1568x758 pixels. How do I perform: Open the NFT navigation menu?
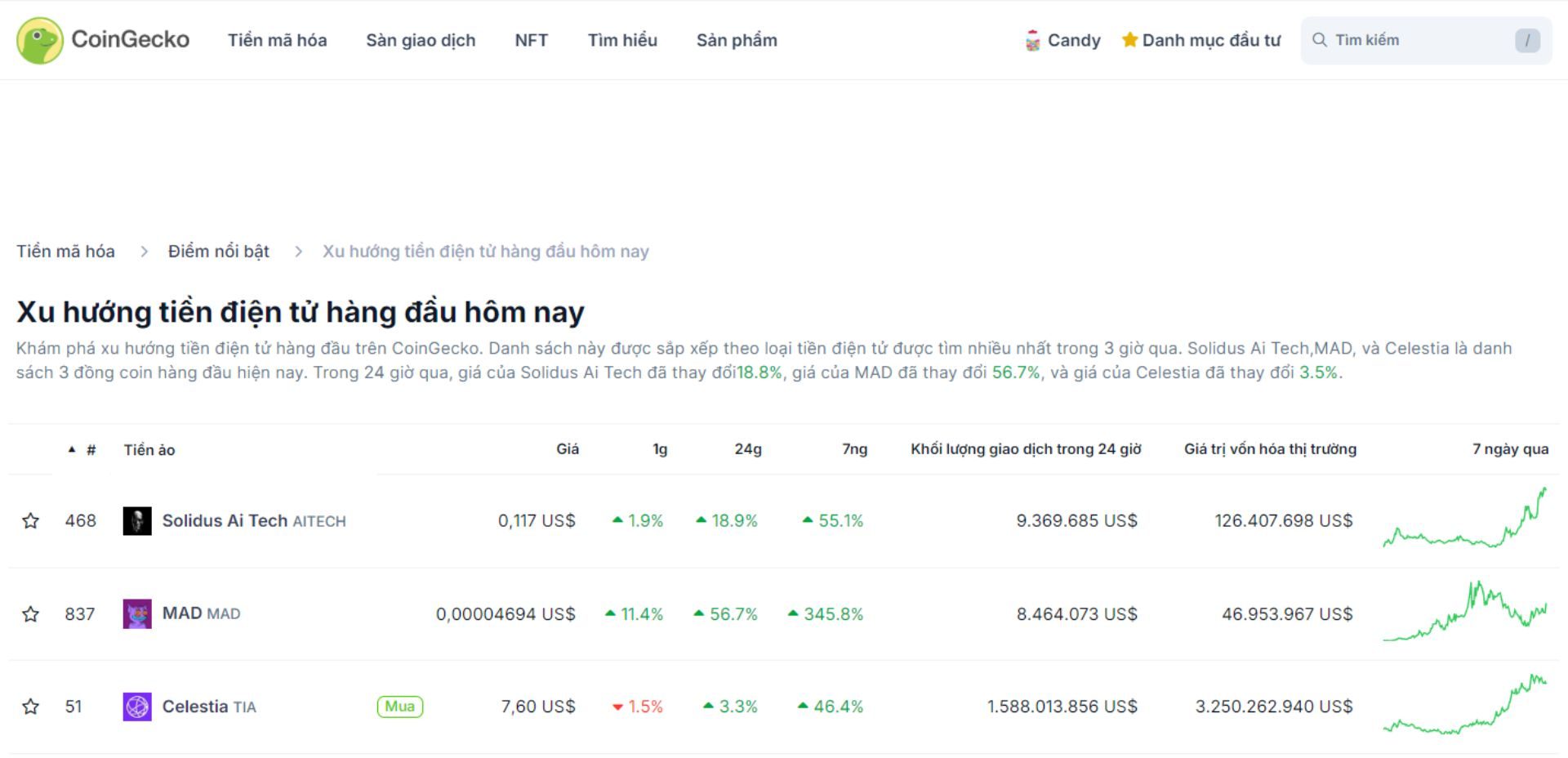point(531,40)
